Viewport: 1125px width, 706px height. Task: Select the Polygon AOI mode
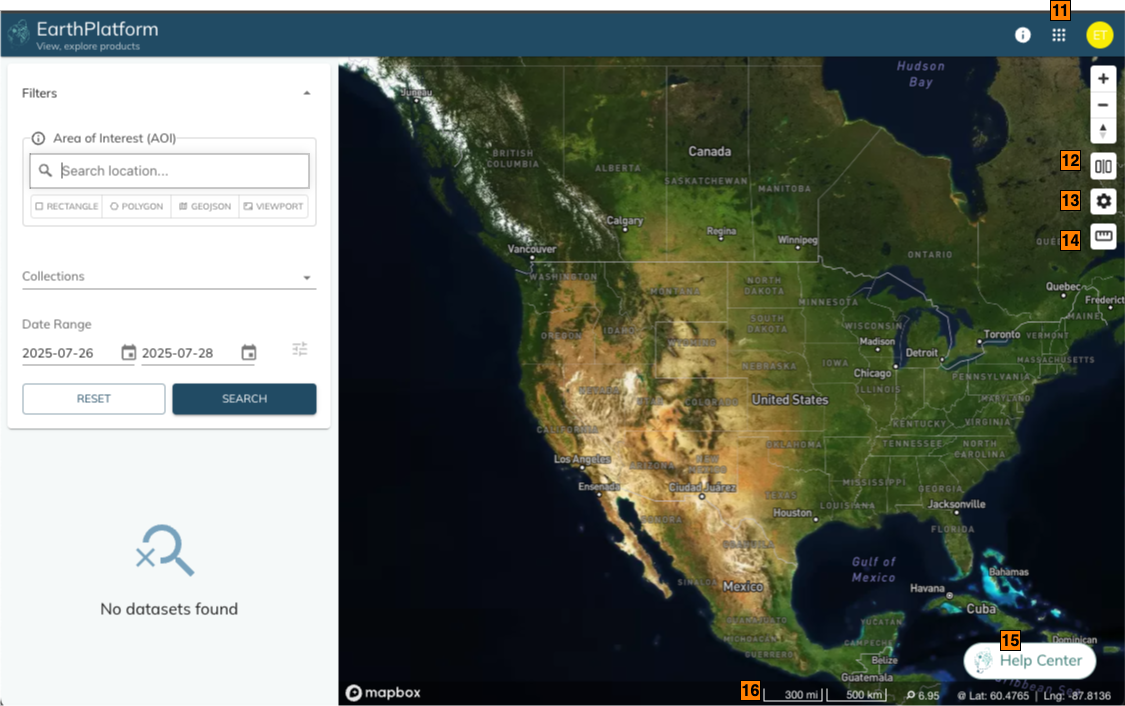click(x=136, y=207)
